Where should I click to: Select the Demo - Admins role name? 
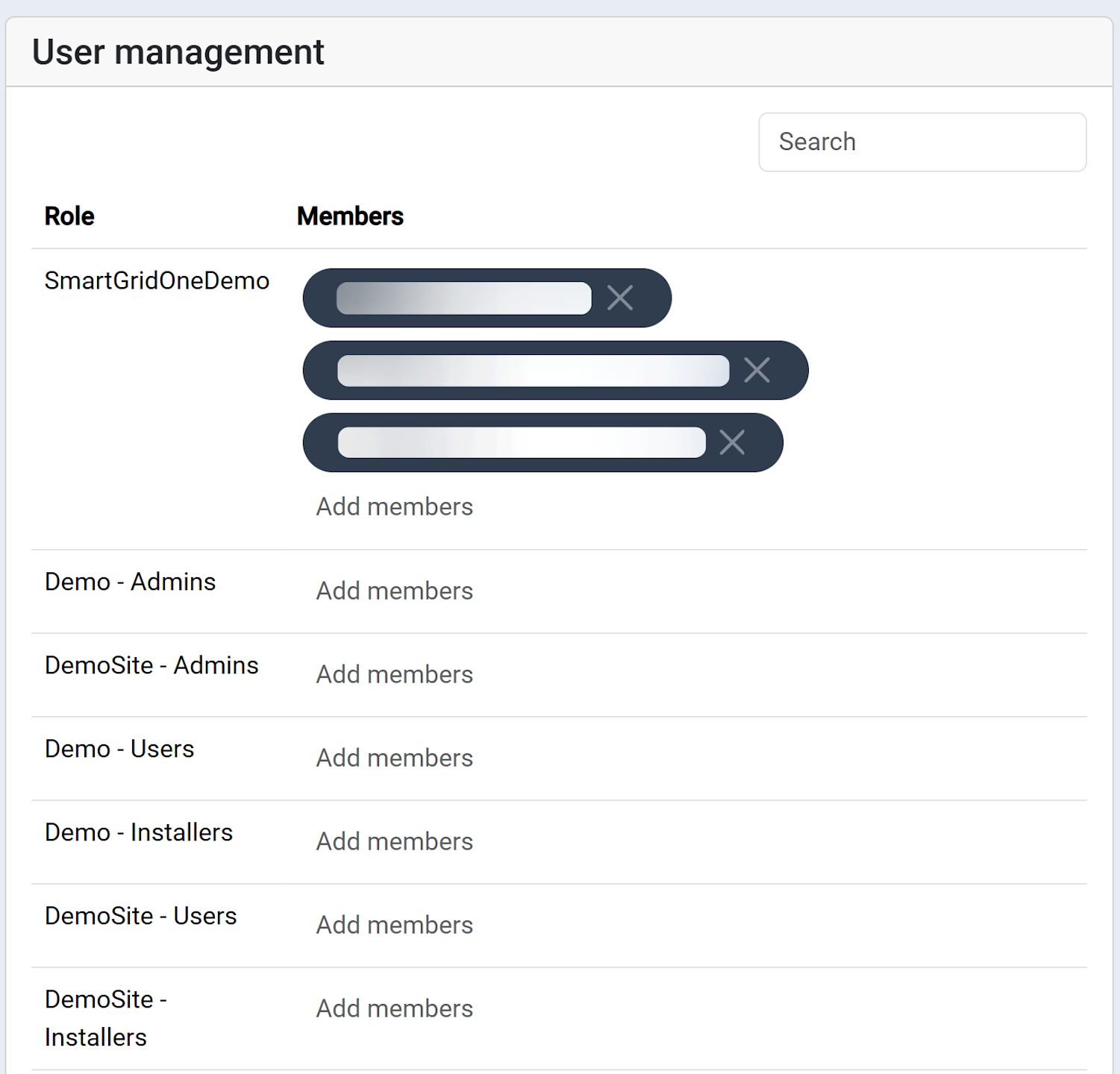[130, 581]
